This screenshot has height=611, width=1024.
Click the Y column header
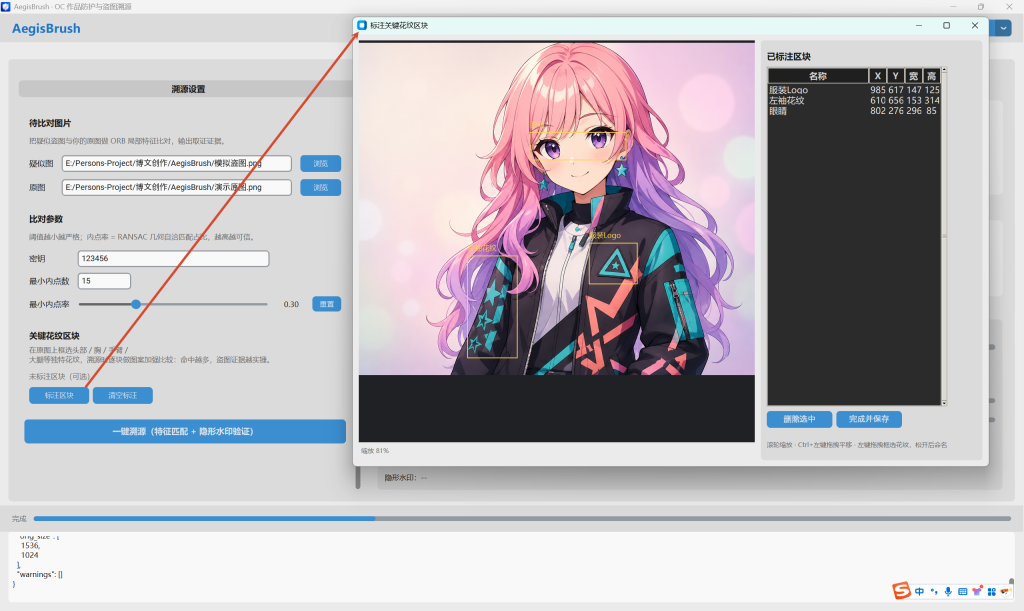[895, 76]
